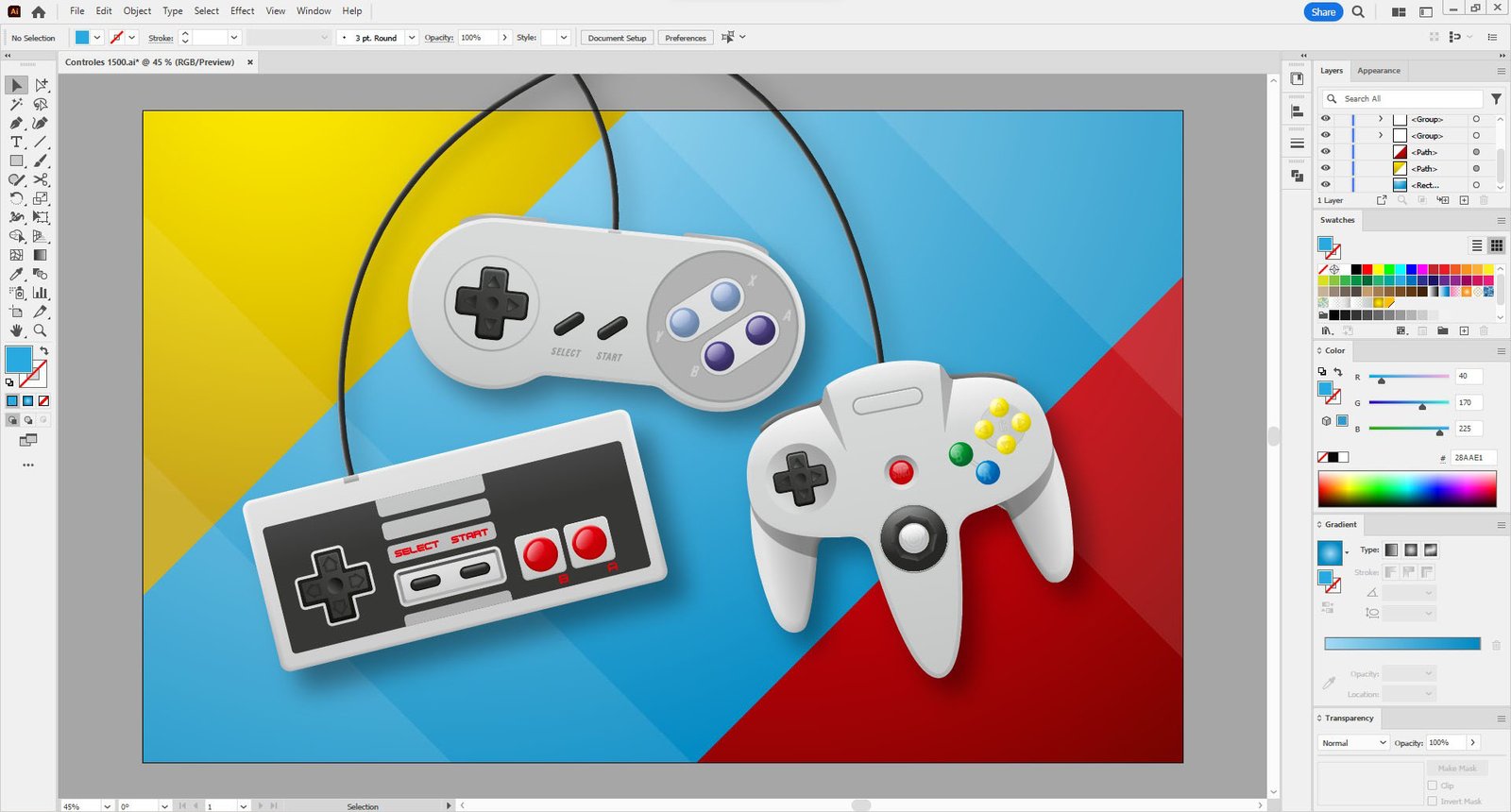This screenshot has width=1511, height=812.
Task: Enable the Invert Mask checkbox
Action: [x=1433, y=801]
